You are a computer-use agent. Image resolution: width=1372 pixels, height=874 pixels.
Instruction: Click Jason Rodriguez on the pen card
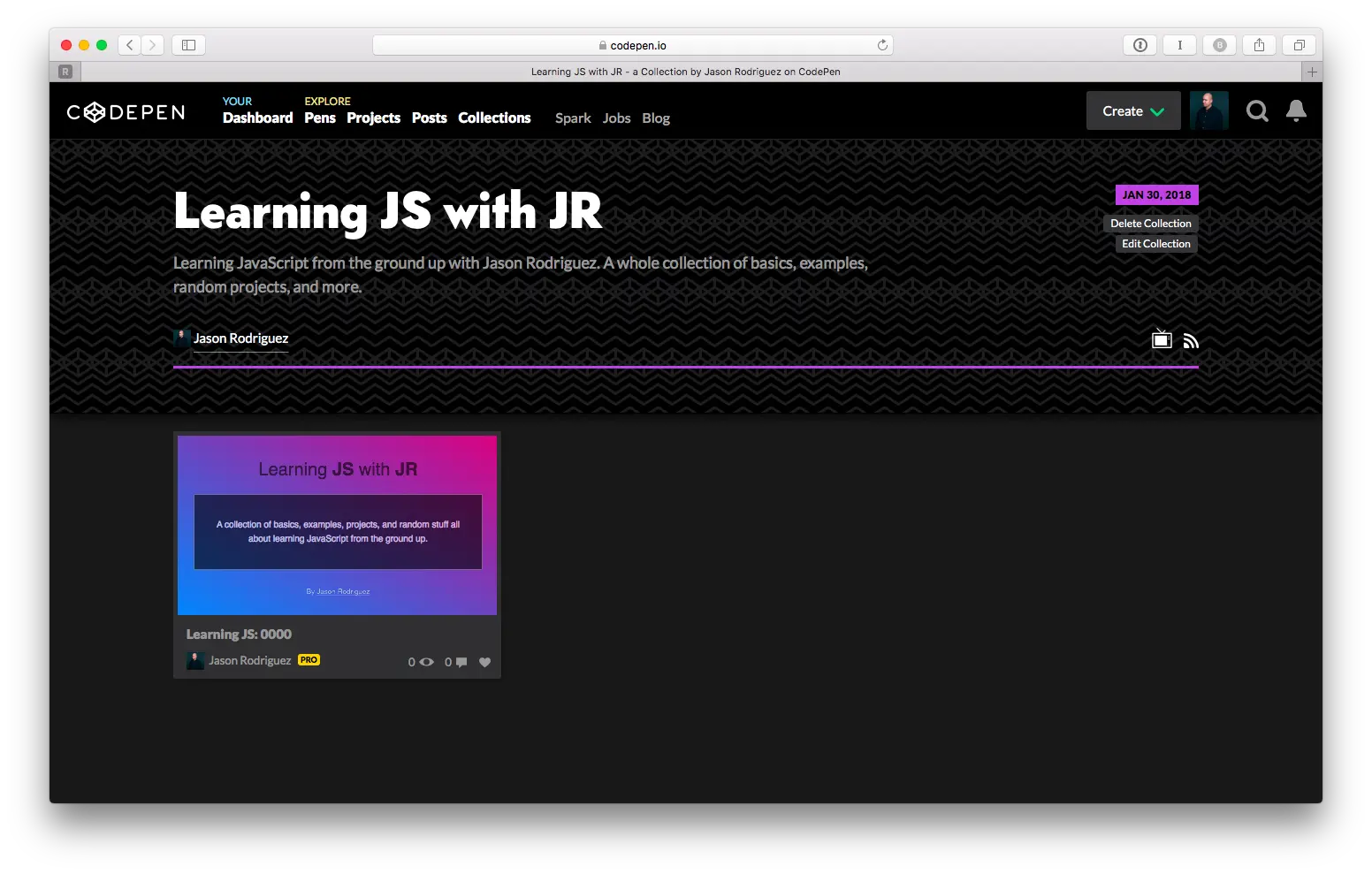tap(250, 661)
